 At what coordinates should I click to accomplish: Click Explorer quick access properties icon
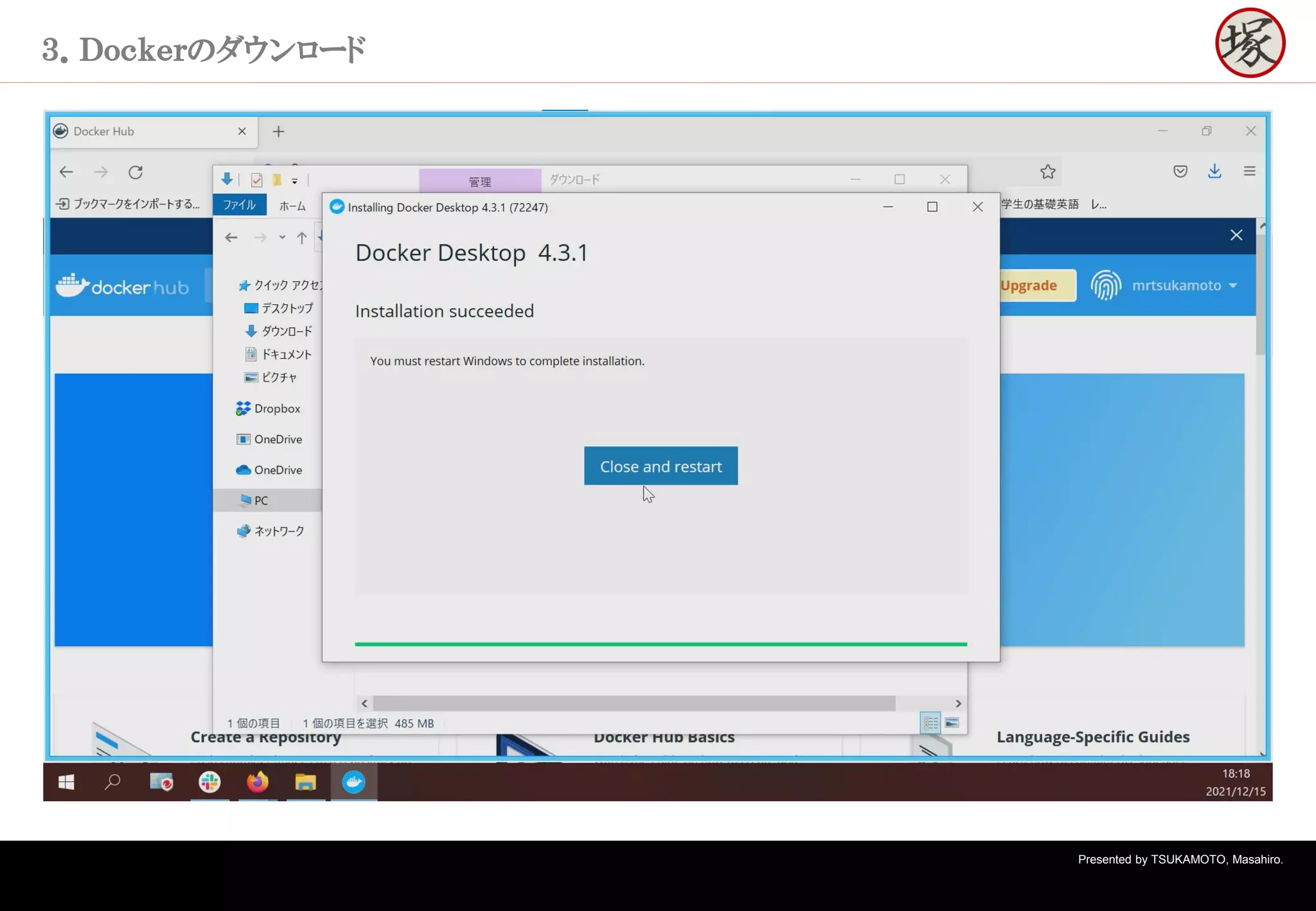point(257,180)
